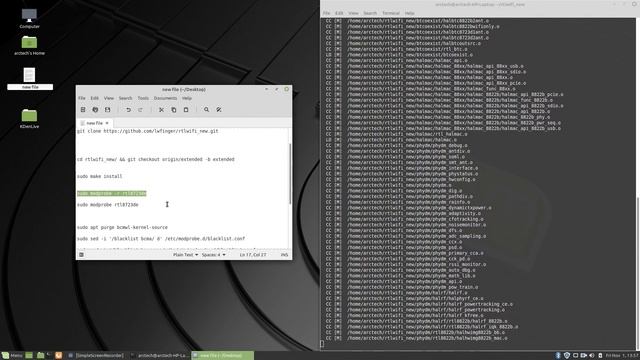Open the Edit menu in text editor
The image size is (640, 360).
point(95,98)
